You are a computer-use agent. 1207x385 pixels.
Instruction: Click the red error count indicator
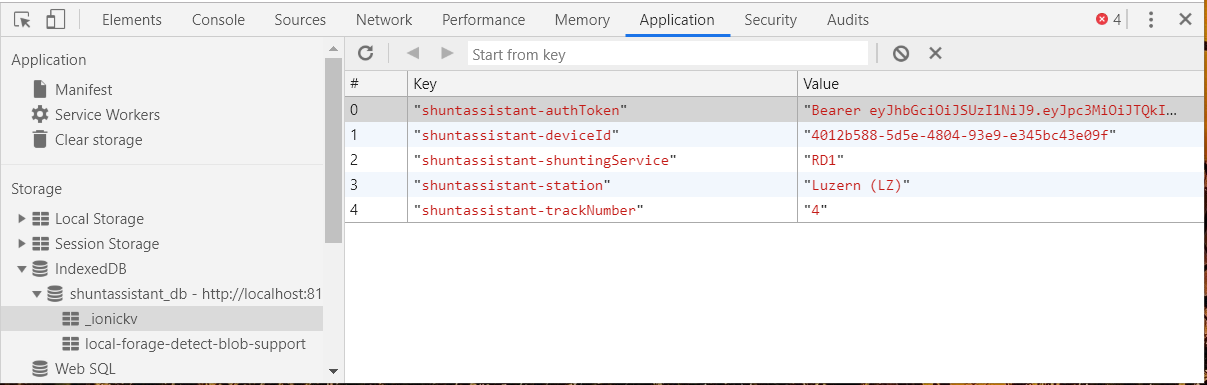pos(1109,19)
